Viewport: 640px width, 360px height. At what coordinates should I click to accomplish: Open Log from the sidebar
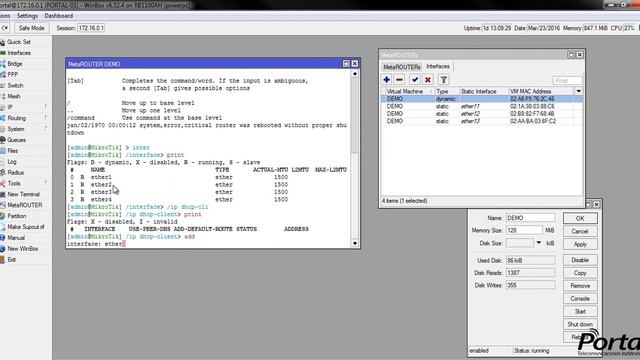[x=12, y=162]
